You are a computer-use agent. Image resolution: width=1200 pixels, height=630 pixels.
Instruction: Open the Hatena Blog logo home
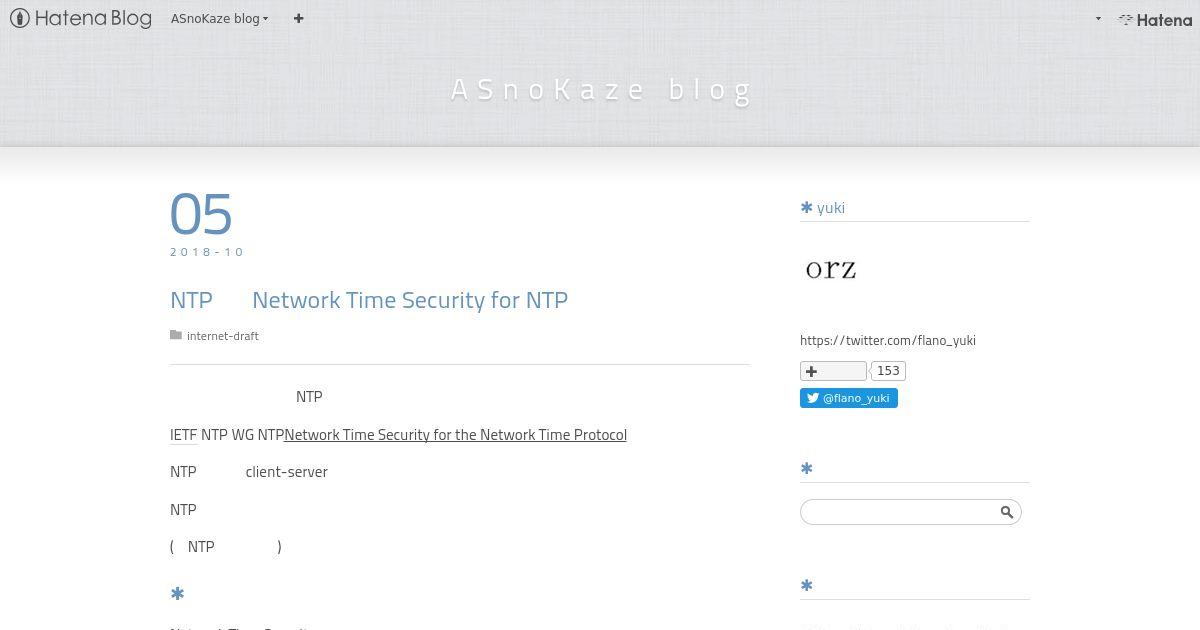point(80,18)
